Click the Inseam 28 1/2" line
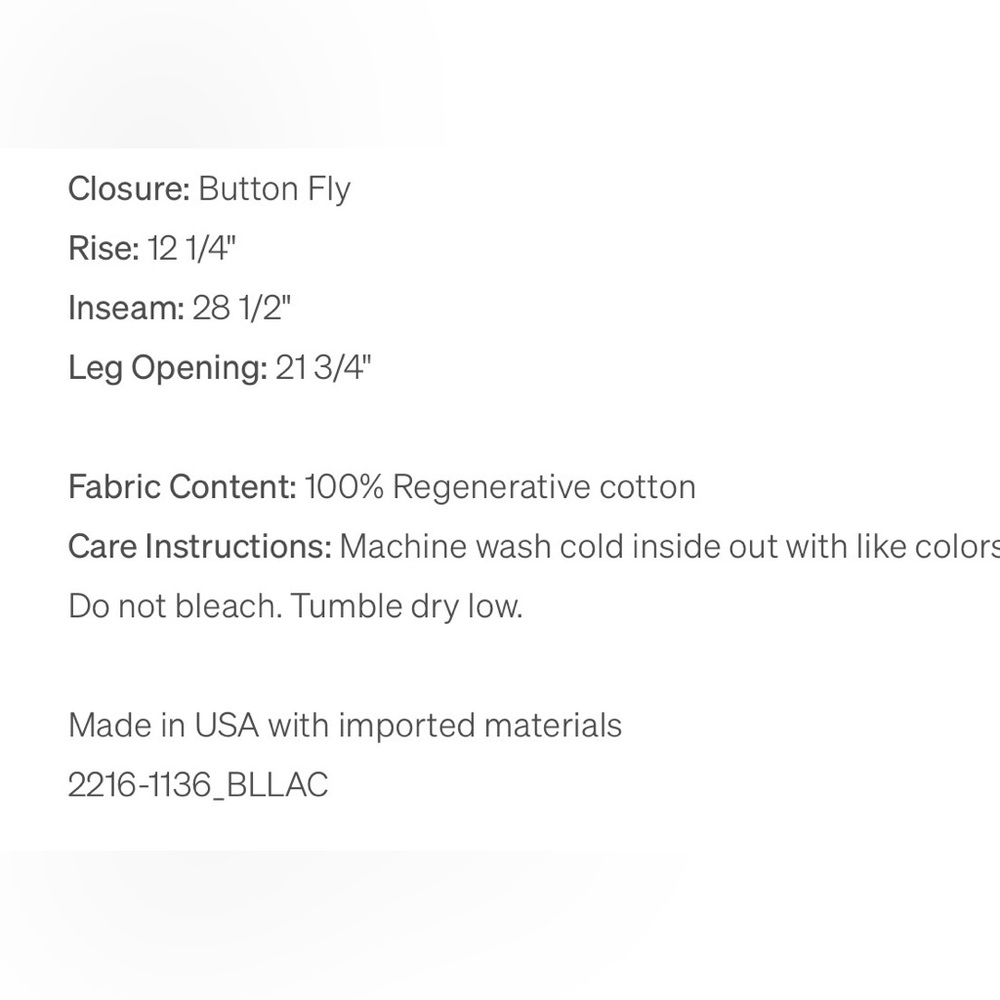 (179, 308)
